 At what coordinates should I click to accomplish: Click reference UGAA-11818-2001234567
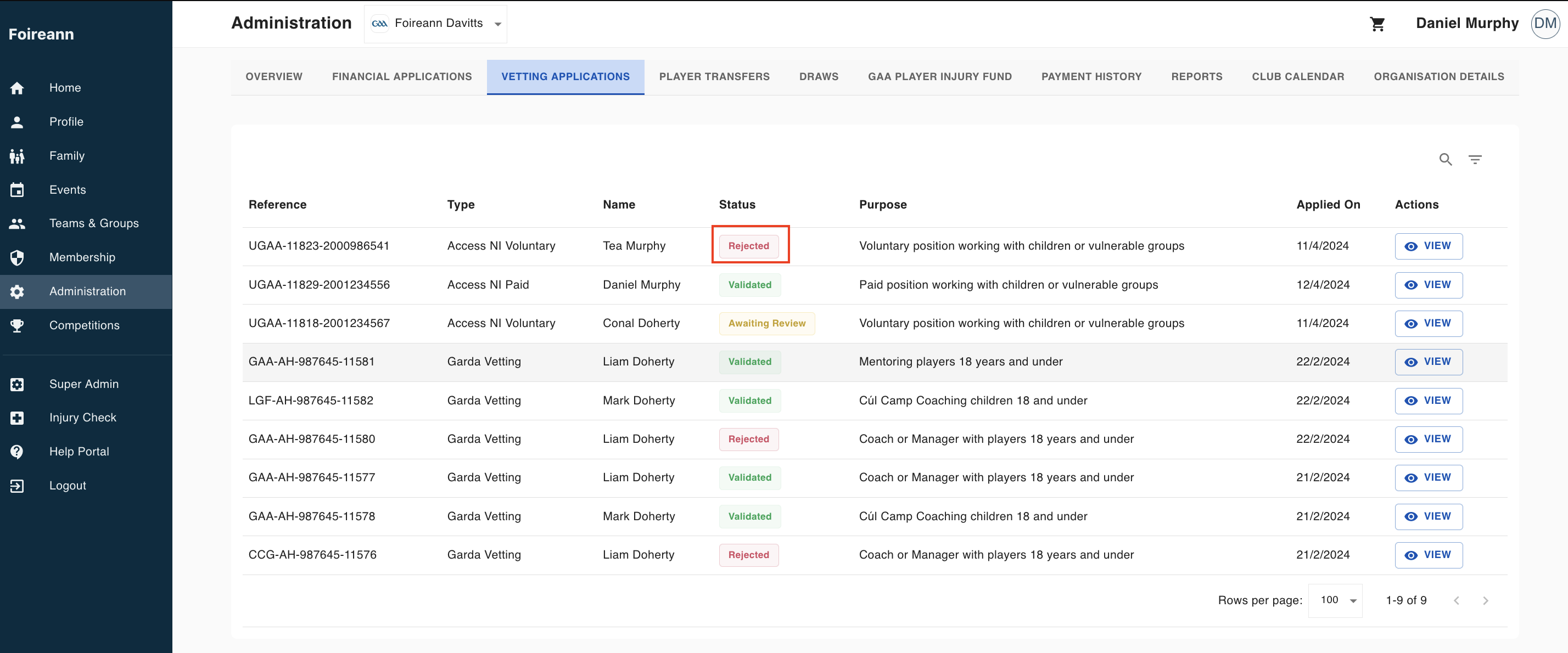(319, 323)
